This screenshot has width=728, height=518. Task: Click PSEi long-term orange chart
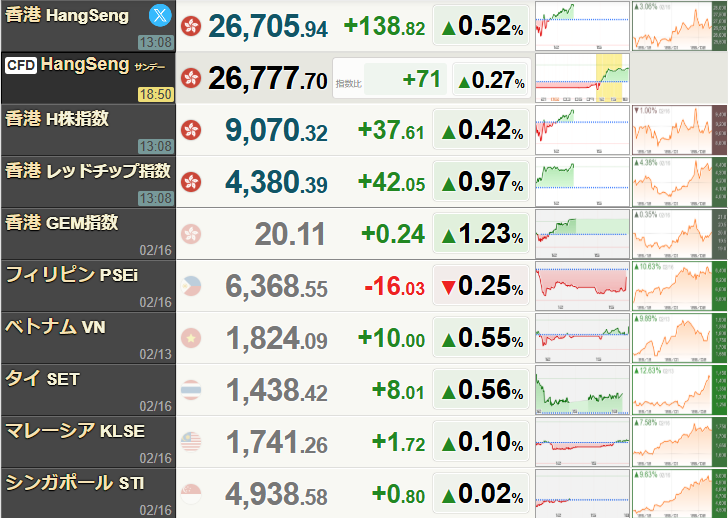point(679,286)
